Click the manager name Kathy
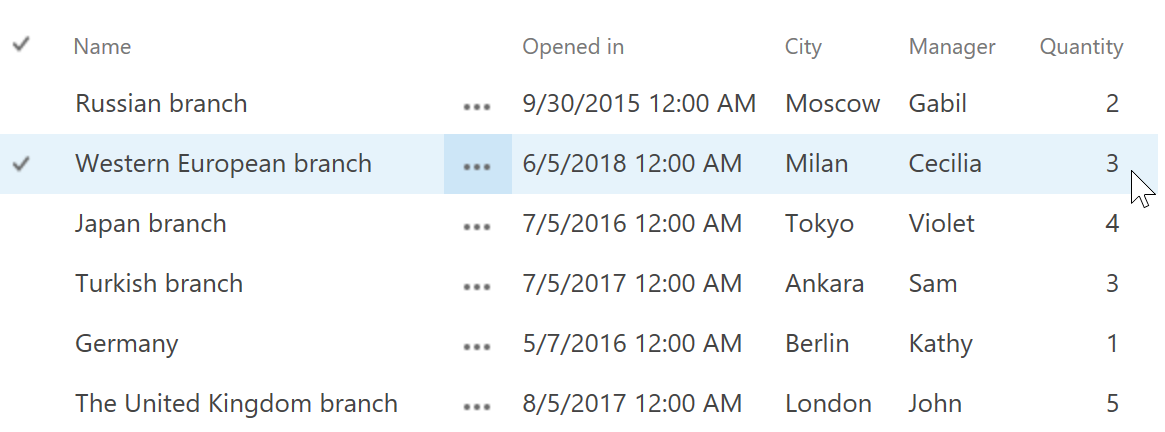 941,344
